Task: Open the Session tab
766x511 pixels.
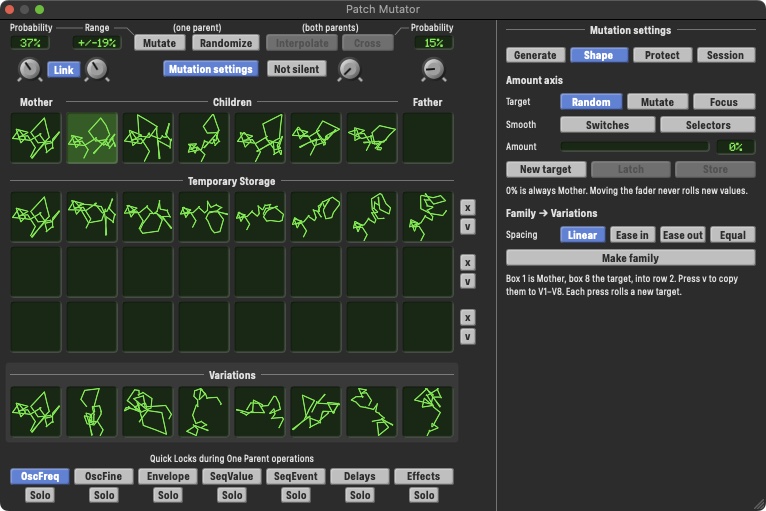Action: 725,55
